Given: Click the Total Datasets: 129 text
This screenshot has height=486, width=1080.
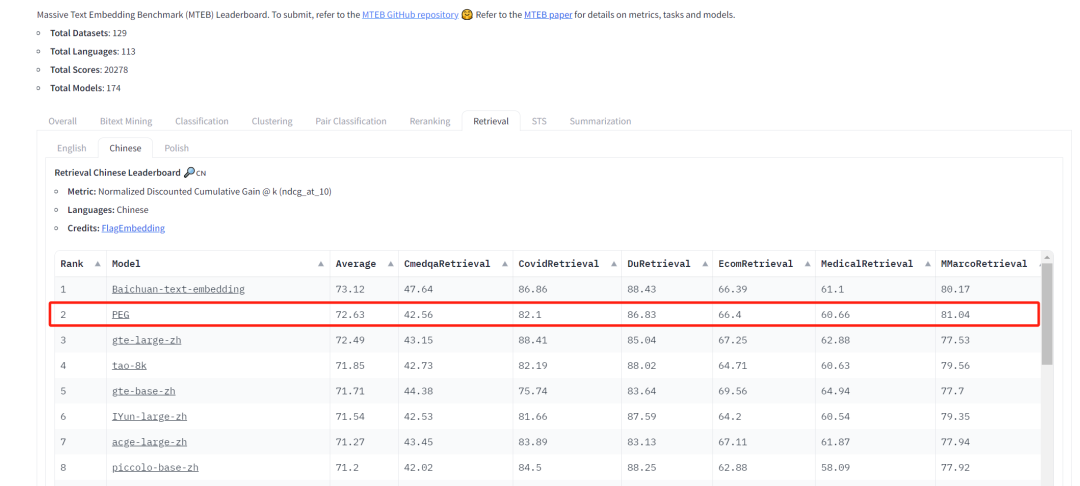Looking at the screenshot, I should [89, 33].
